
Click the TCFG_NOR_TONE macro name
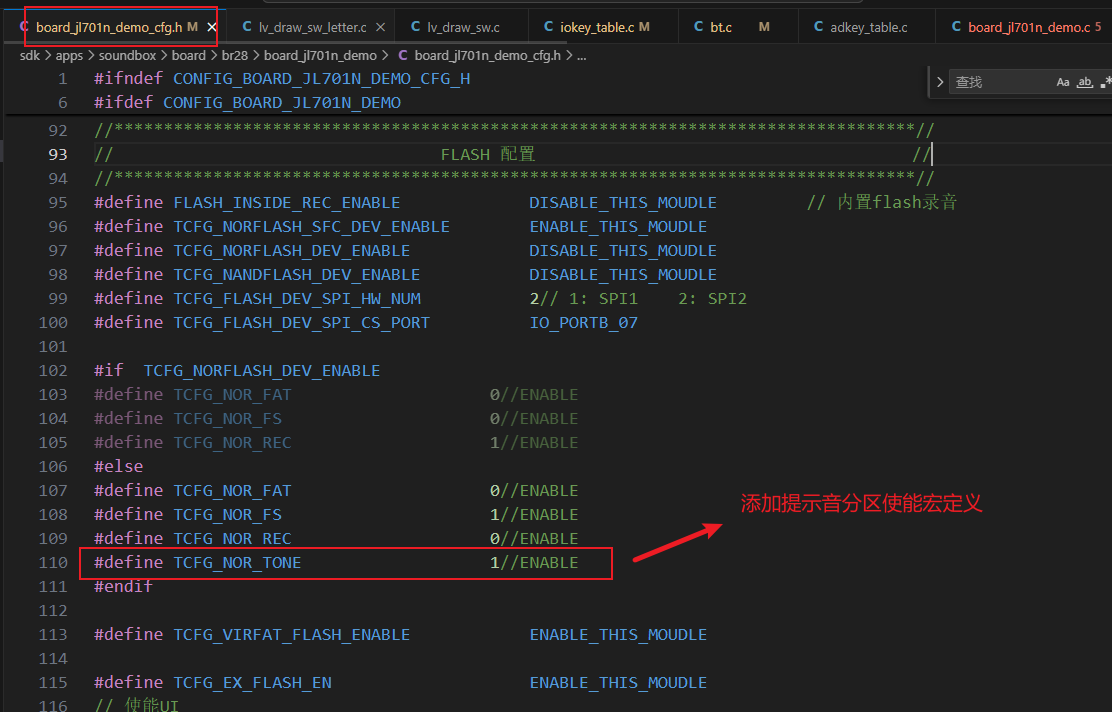click(x=238, y=562)
